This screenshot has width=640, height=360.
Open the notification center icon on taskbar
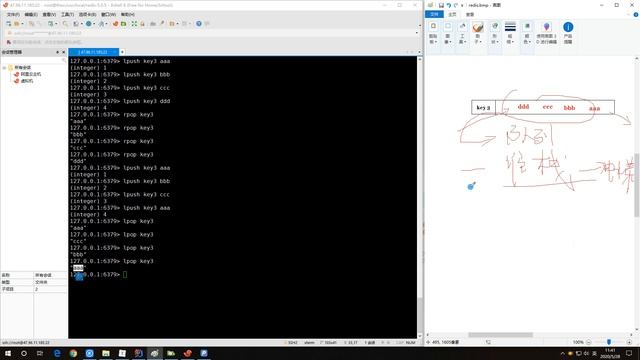[629, 353]
